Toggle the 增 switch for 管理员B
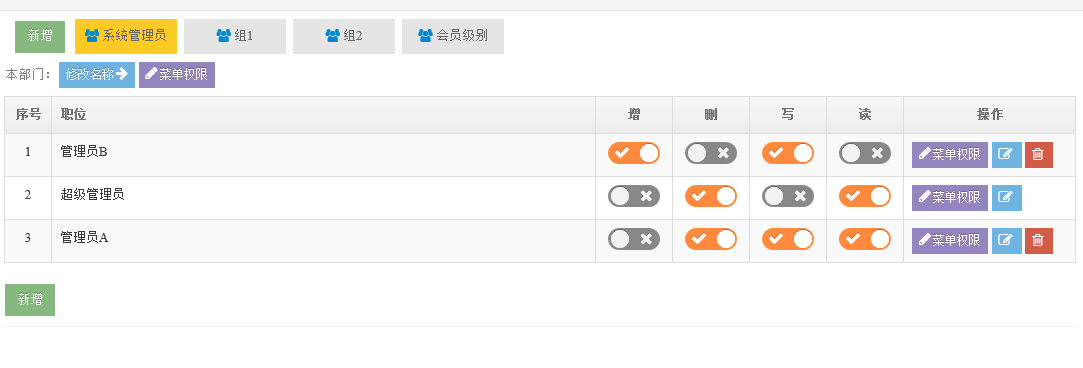1083x368 pixels. pos(633,153)
